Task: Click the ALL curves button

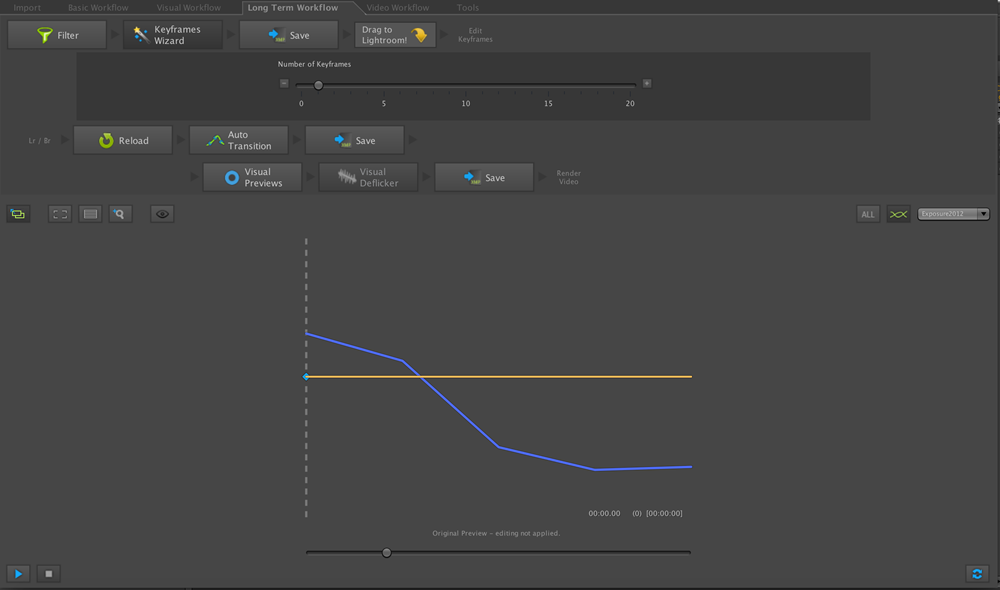Action: tap(868, 214)
